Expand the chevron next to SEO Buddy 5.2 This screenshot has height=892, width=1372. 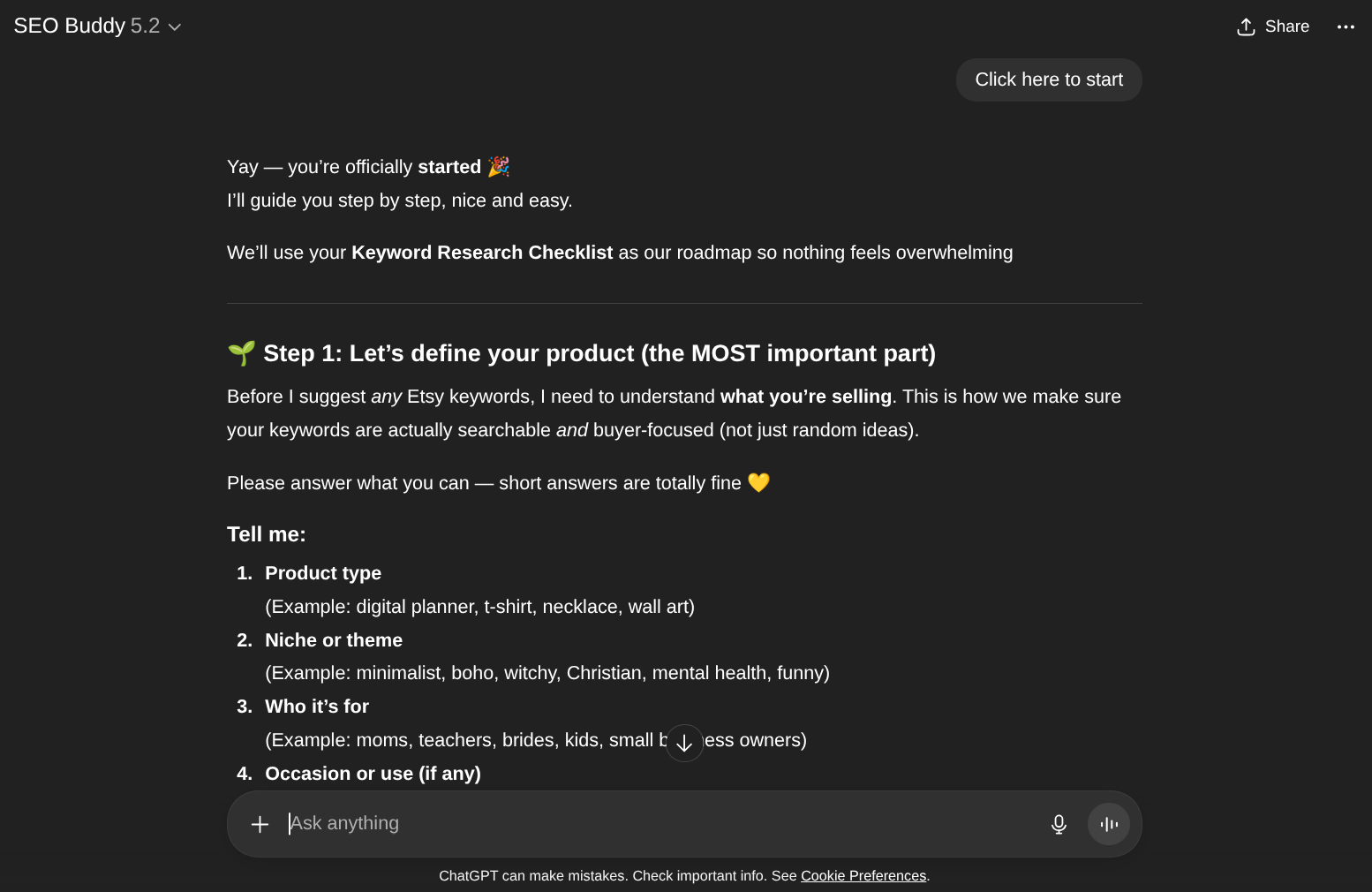click(x=175, y=27)
